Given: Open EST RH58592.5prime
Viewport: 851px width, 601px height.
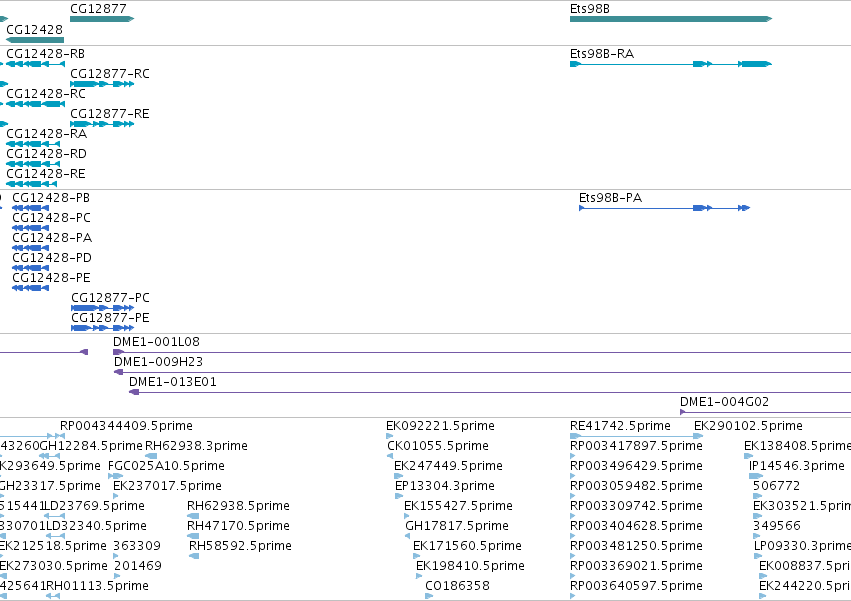Looking at the screenshot, I should pyautogui.click(x=240, y=546).
